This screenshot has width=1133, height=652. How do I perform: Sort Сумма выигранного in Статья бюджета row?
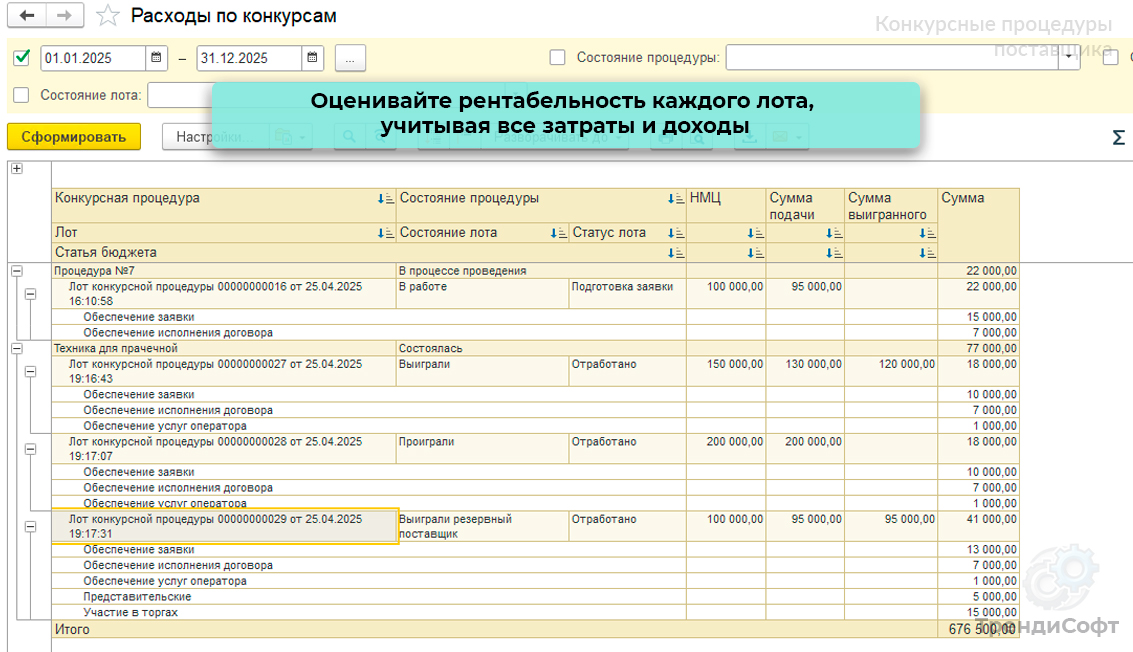(x=927, y=252)
